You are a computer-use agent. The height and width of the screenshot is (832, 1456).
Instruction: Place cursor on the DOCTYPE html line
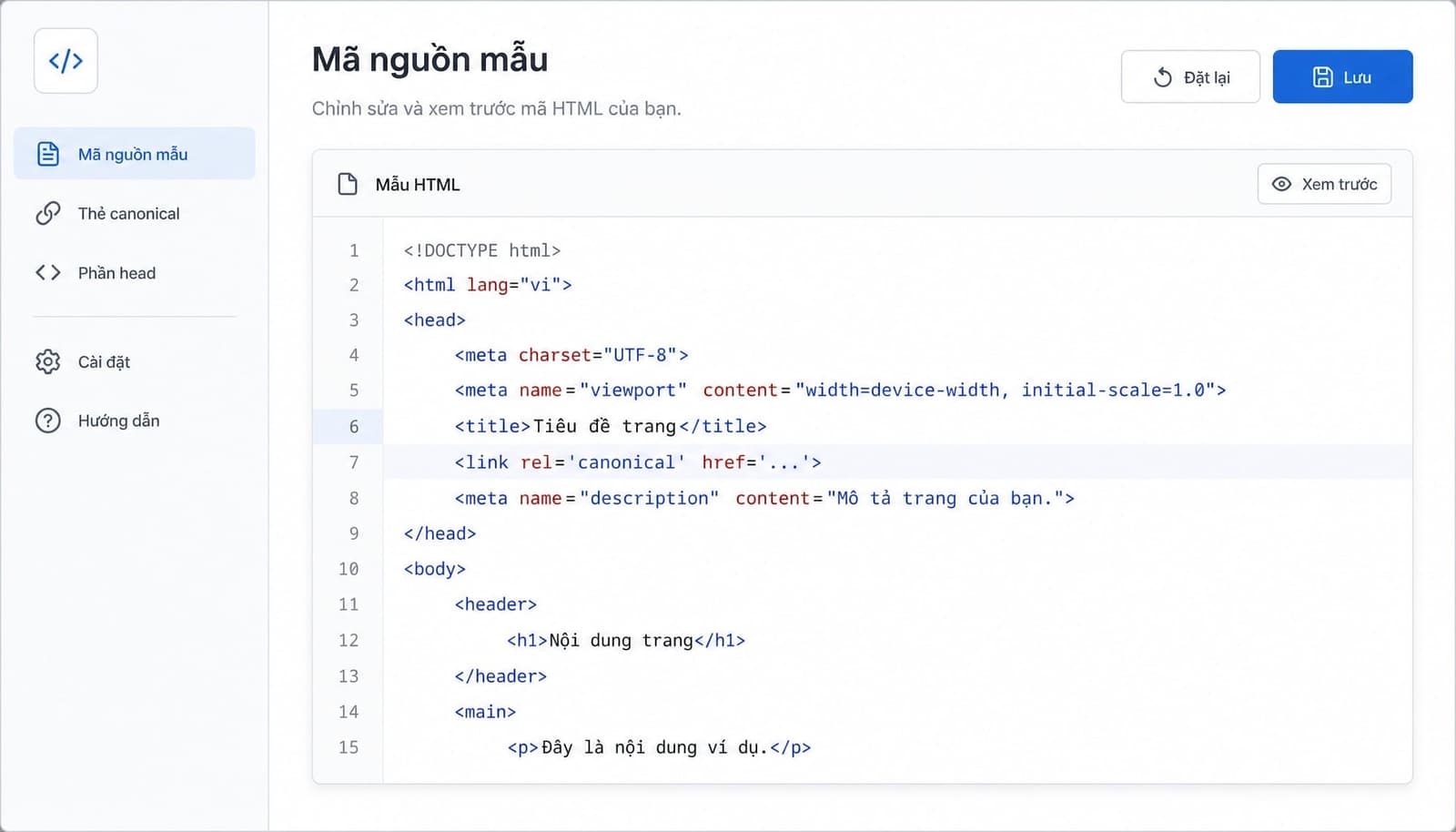point(482,250)
